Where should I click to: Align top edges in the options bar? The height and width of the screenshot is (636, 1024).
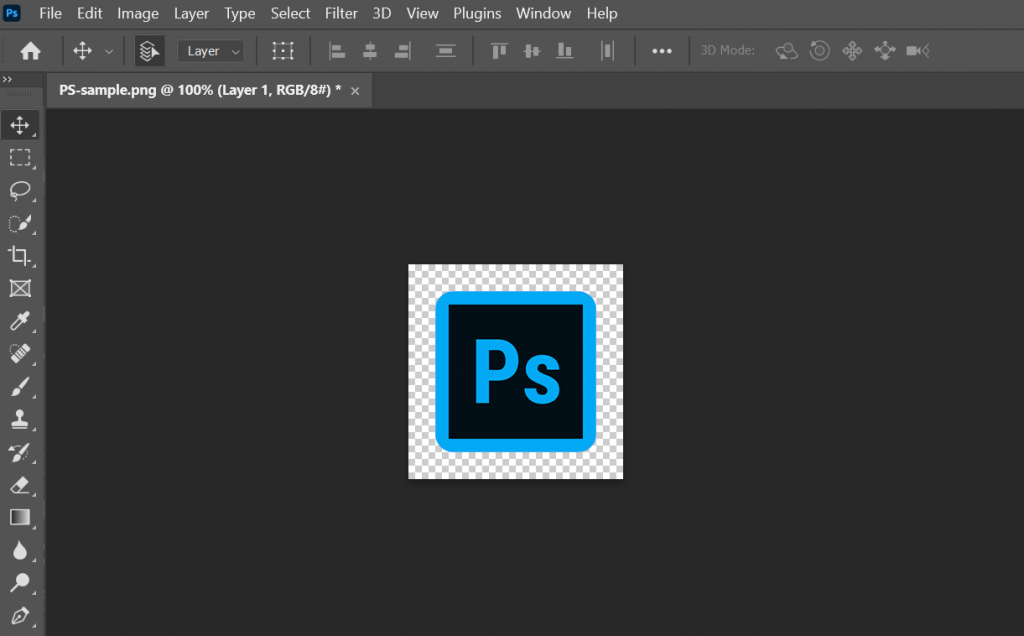pyautogui.click(x=498, y=50)
